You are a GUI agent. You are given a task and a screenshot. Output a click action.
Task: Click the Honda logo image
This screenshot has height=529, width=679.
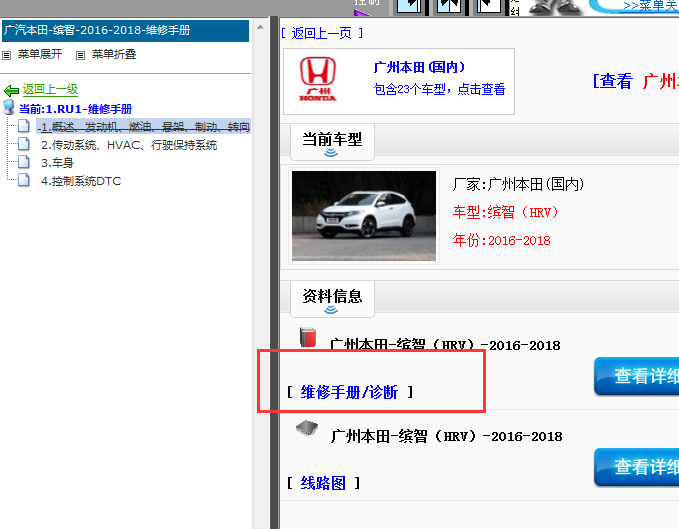point(318,79)
